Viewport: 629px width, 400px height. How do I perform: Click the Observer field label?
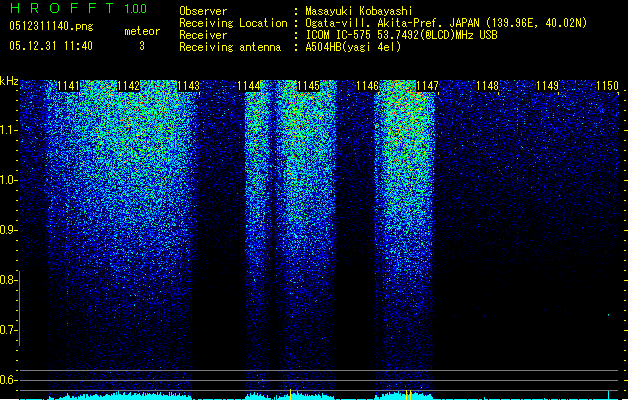pos(203,11)
